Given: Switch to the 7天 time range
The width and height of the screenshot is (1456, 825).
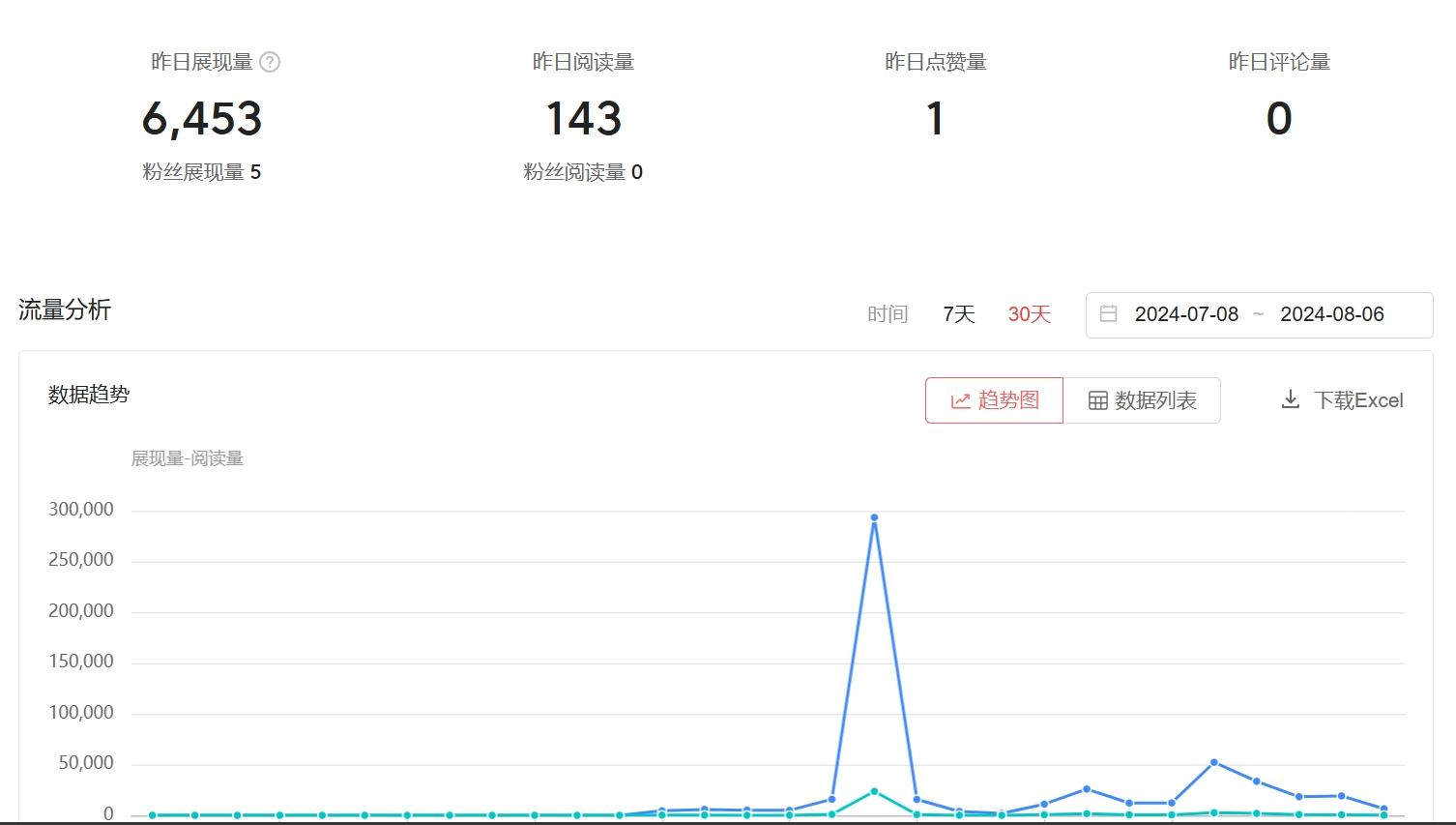Looking at the screenshot, I should pyautogui.click(x=959, y=314).
